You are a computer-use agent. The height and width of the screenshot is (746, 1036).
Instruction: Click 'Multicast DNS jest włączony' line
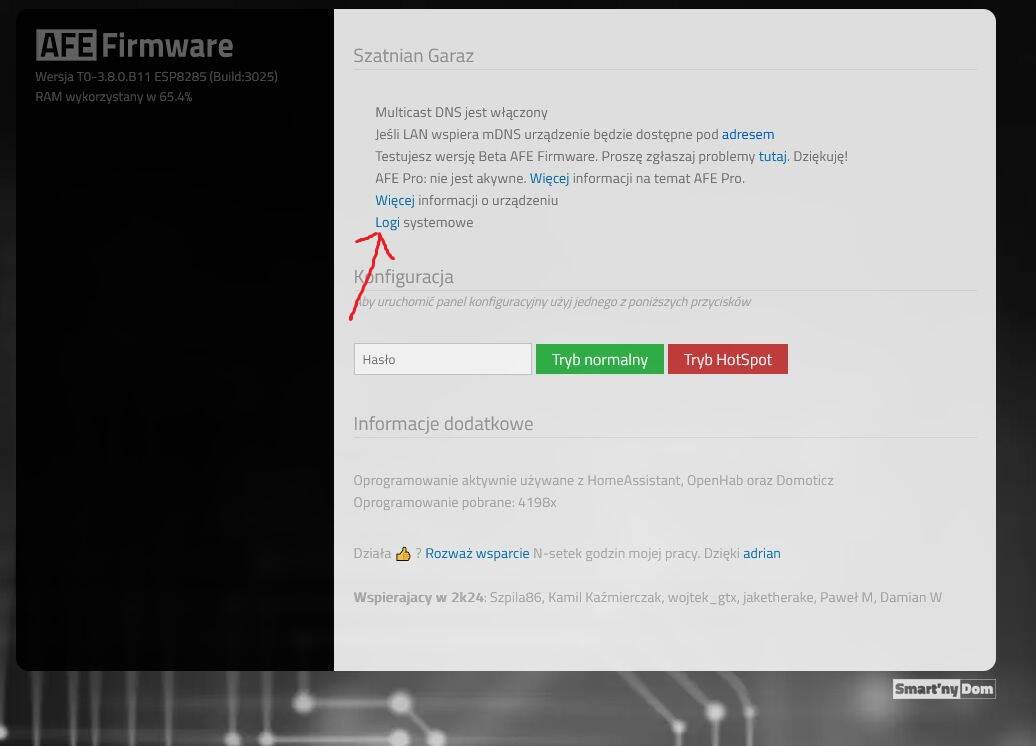[461, 112]
